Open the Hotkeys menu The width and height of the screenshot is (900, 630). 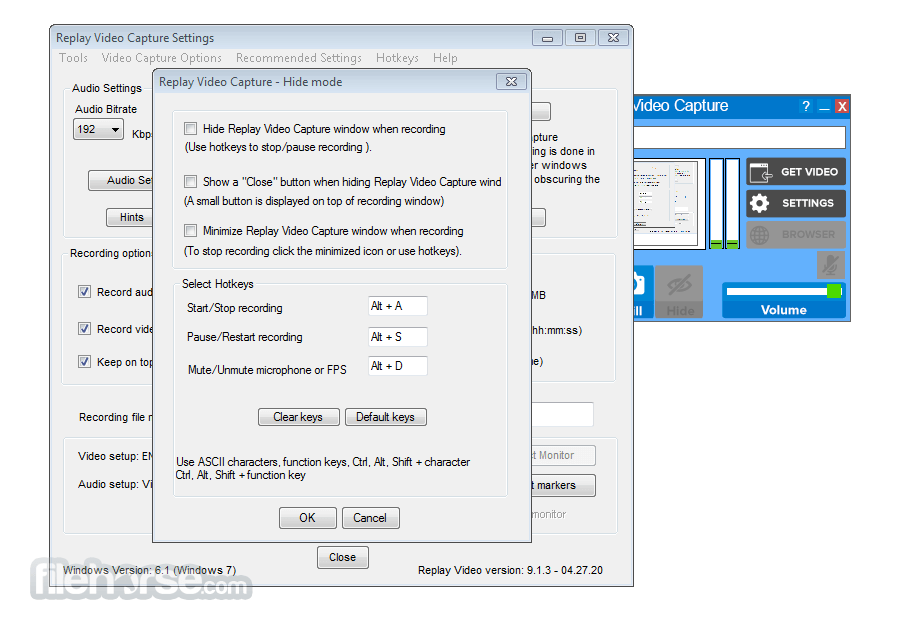(x=397, y=58)
